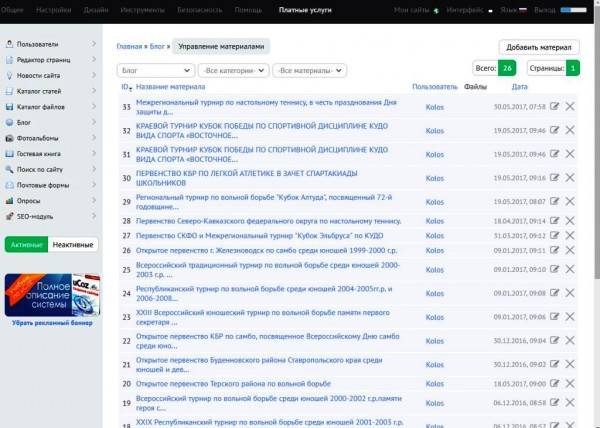Go to Блог breadcrumb link
Image resolution: width=600 pixels, height=428 pixels.
(x=157, y=47)
